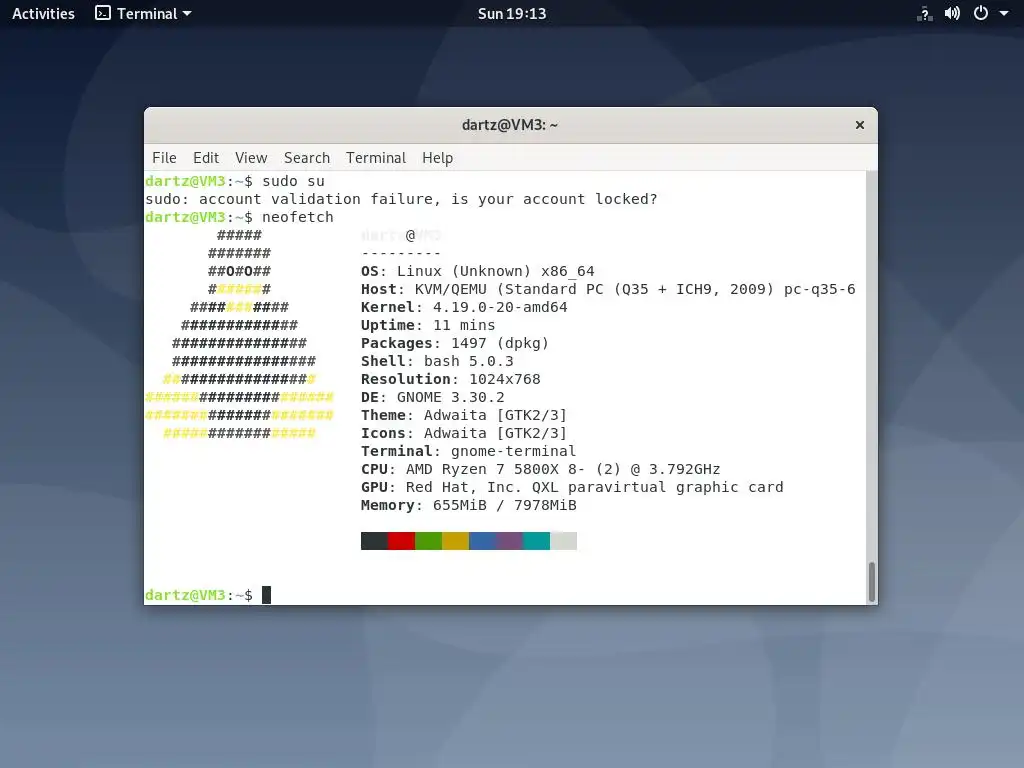Click the terminal vertical scrollbar thumb
This screenshot has height=768, width=1024.
(871, 581)
